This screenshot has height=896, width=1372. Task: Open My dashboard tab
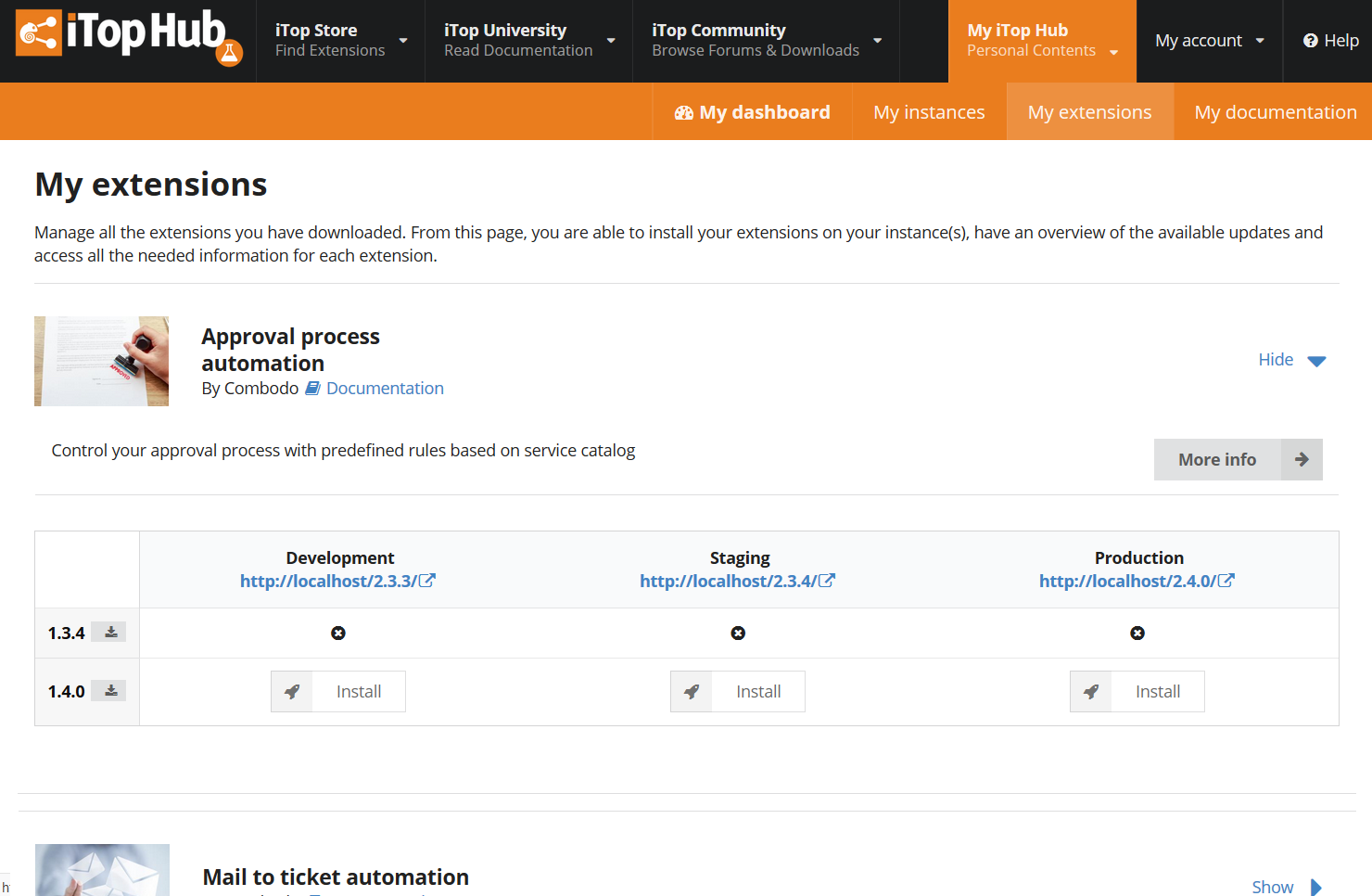click(x=753, y=112)
